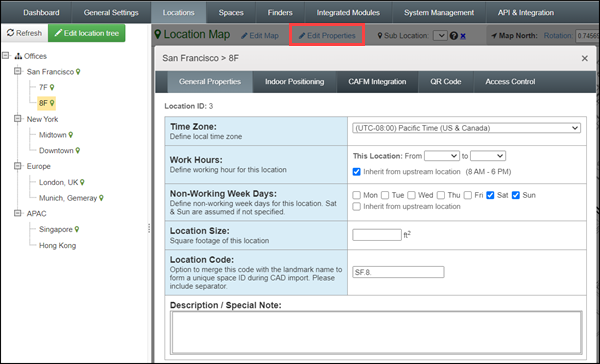The width and height of the screenshot is (600, 364).
Task: Click the sidebar splitter handle dots
Action: pyautogui.click(x=149, y=229)
